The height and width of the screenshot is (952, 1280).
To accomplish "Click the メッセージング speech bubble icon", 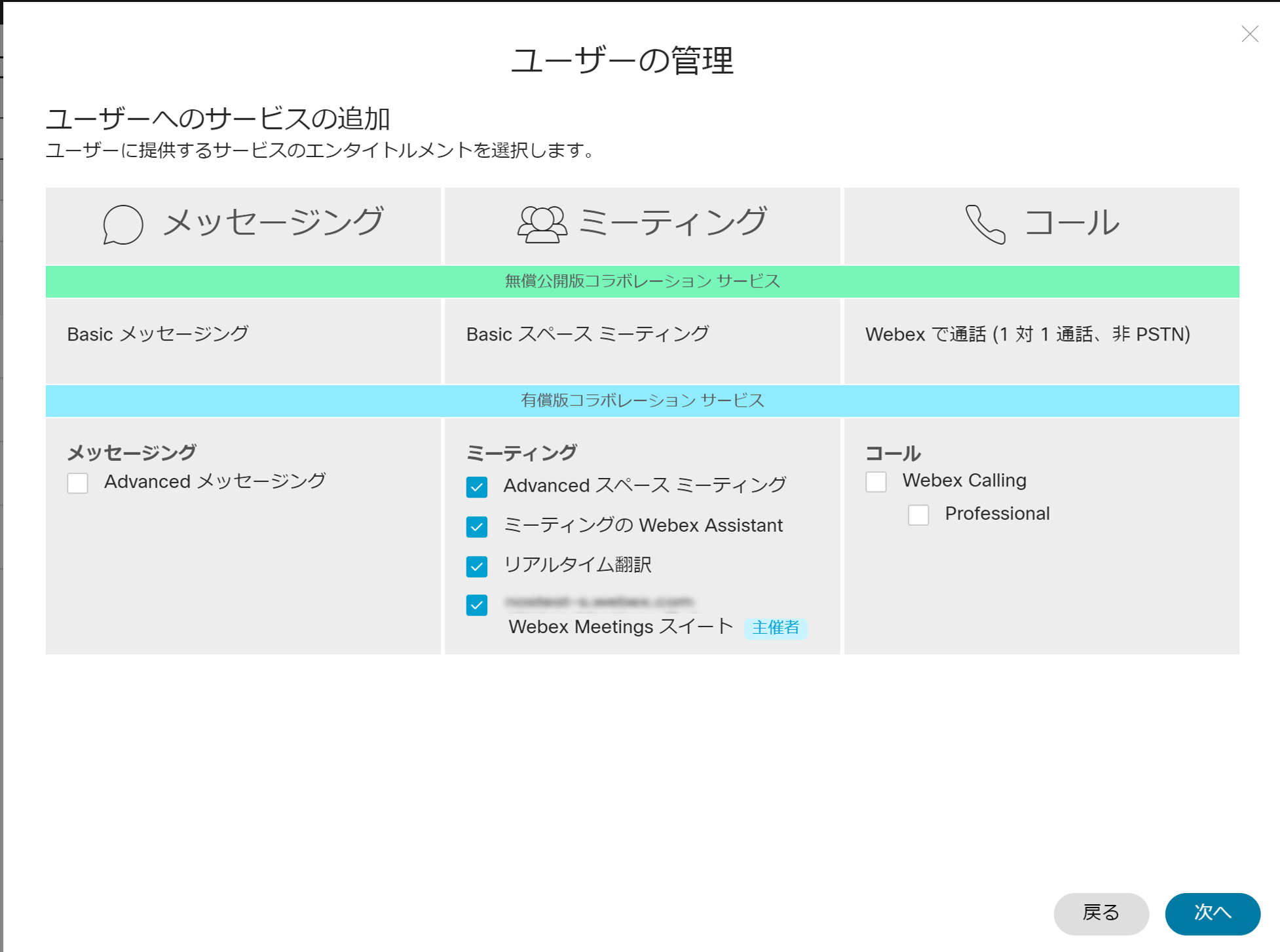I will [x=122, y=225].
